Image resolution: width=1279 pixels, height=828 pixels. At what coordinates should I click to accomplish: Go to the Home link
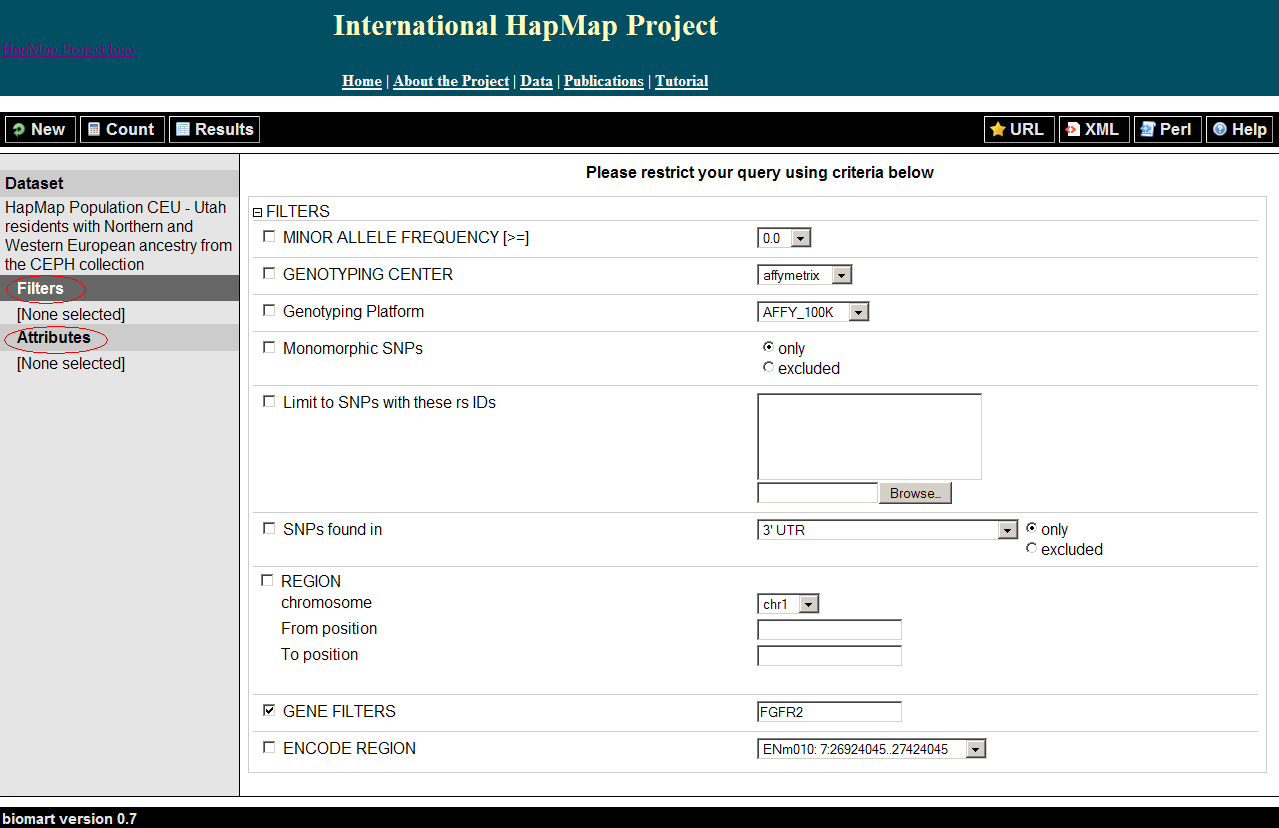click(x=362, y=81)
